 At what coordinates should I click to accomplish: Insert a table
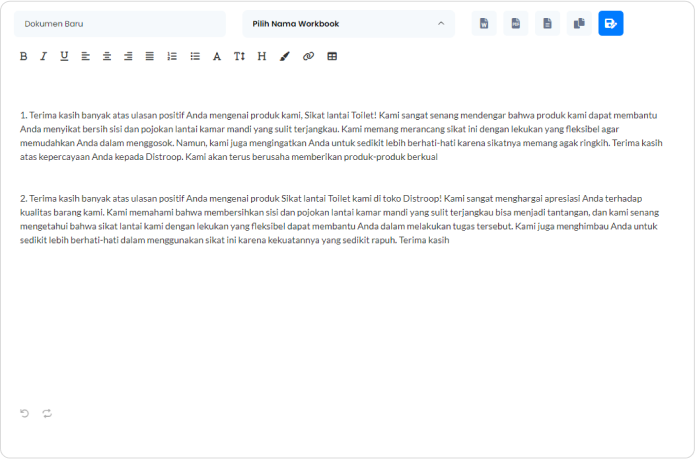332,56
